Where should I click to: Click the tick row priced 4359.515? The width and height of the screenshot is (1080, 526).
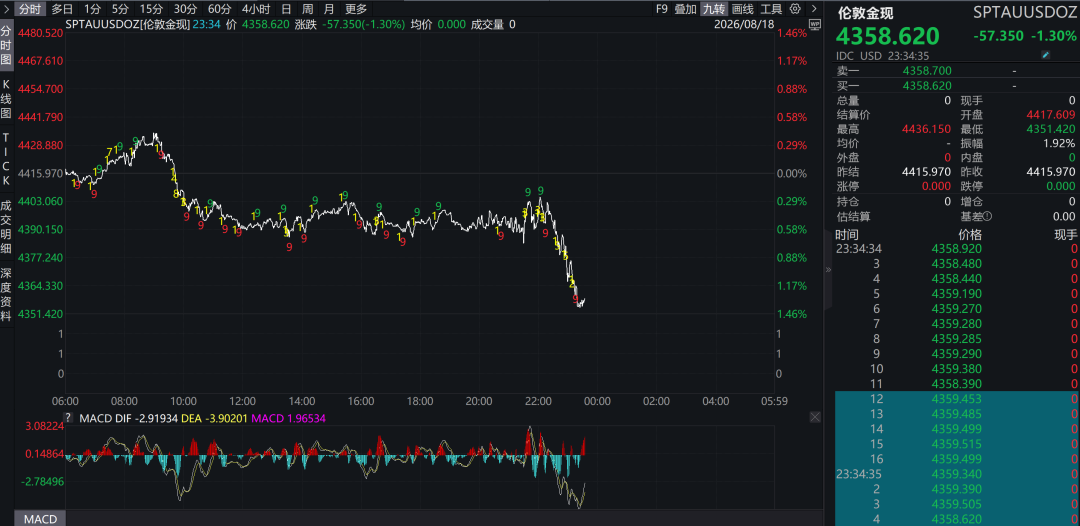coord(957,443)
